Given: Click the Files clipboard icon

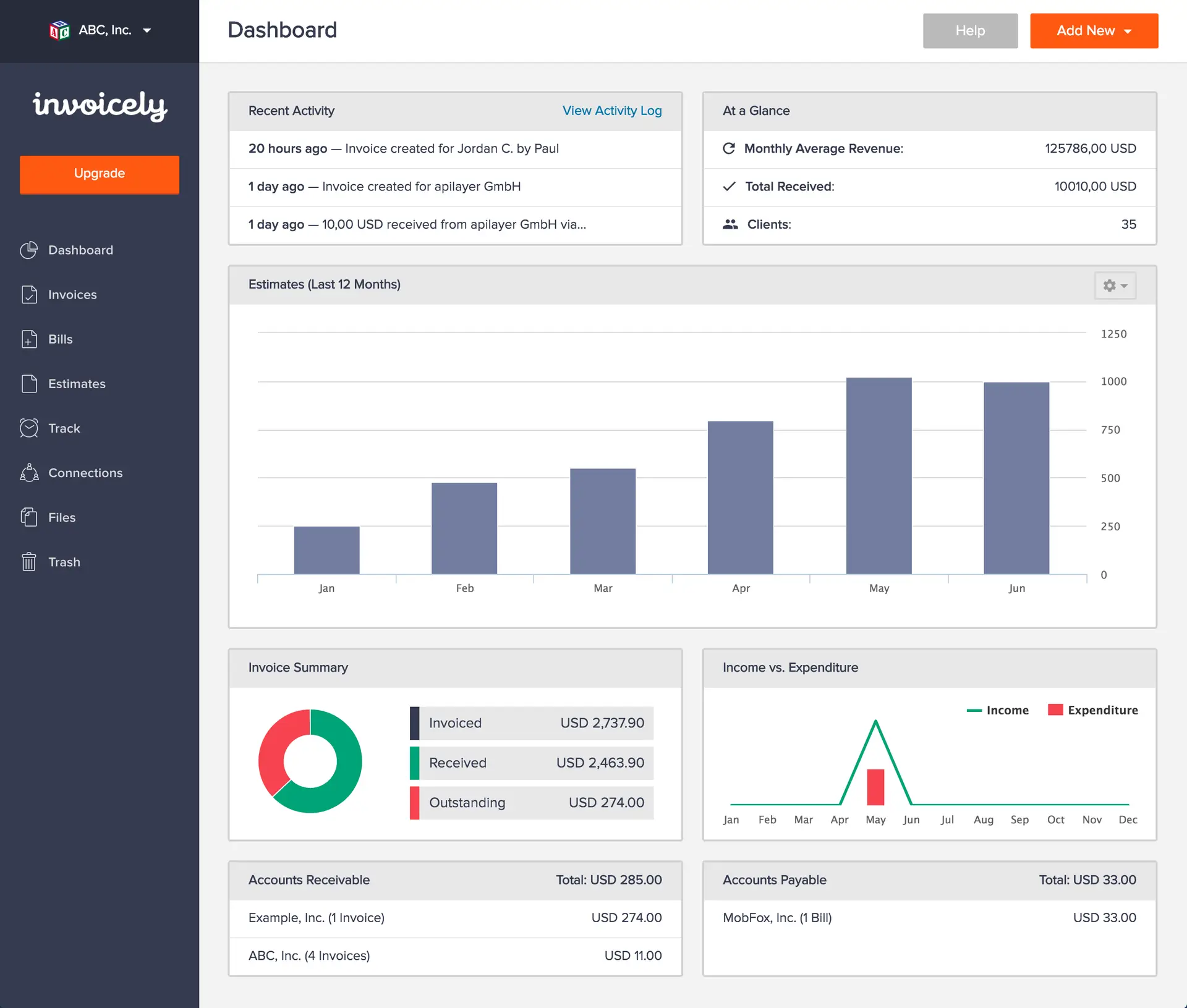Looking at the screenshot, I should [x=29, y=517].
